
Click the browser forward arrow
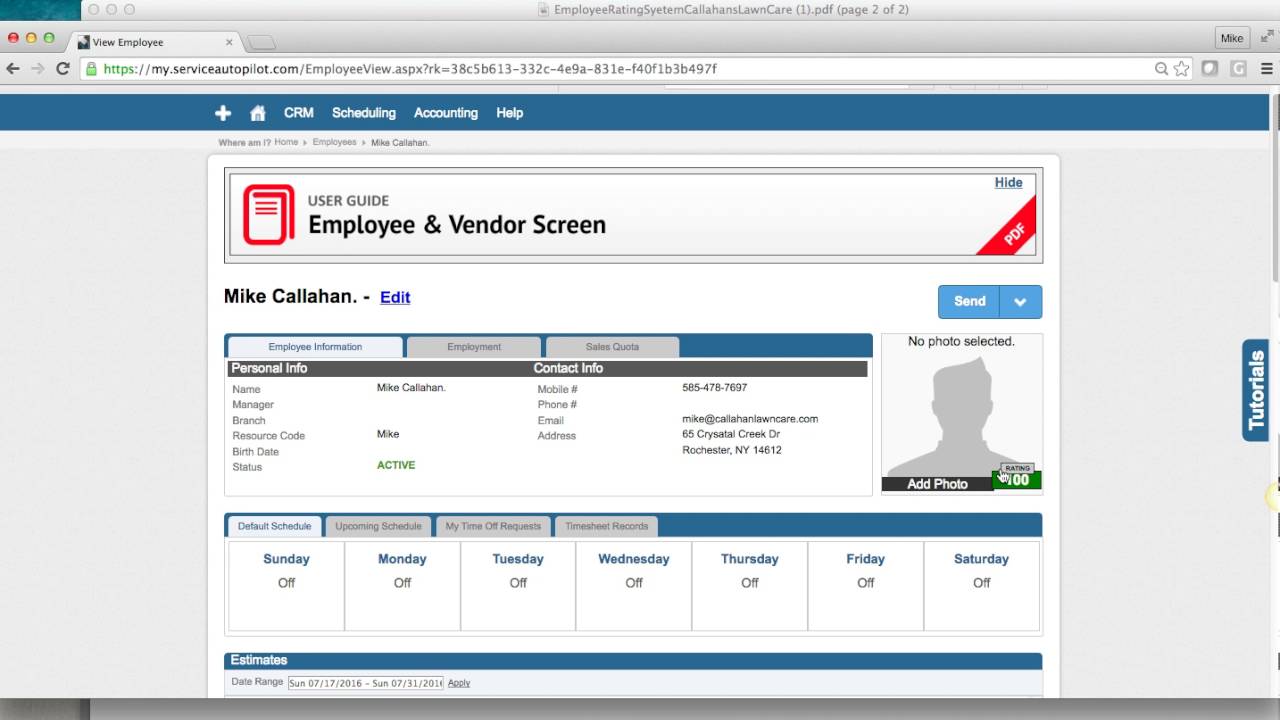pos(38,69)
